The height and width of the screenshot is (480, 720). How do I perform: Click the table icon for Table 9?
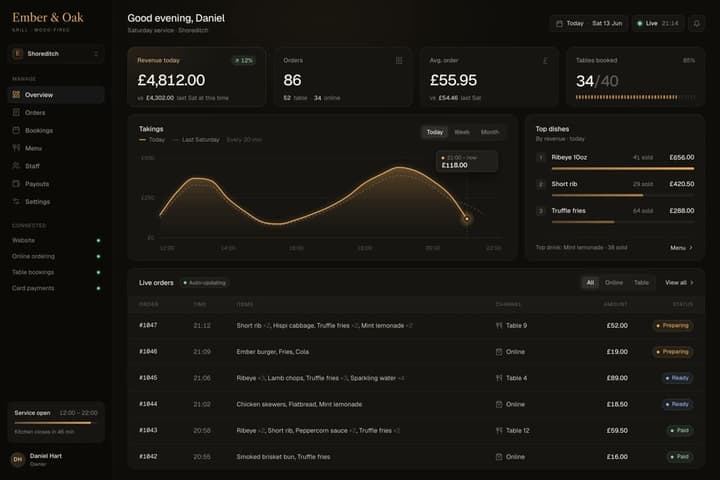coord(499,326)
